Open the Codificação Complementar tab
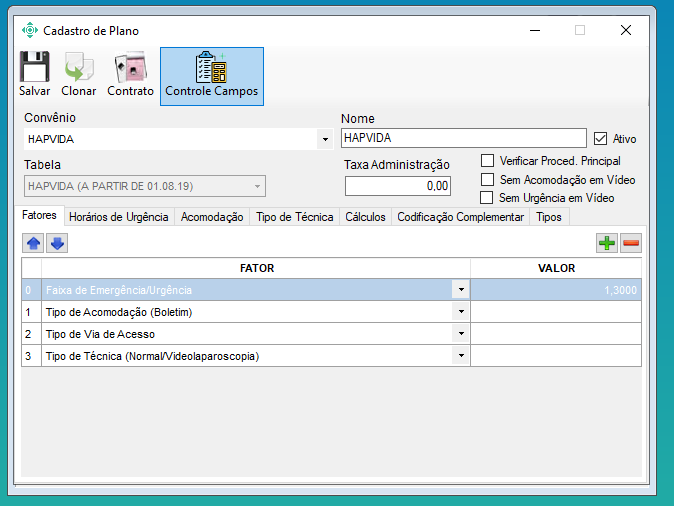Image resolution: width=674 pixels, height=506 pixels. click(460, 217)
